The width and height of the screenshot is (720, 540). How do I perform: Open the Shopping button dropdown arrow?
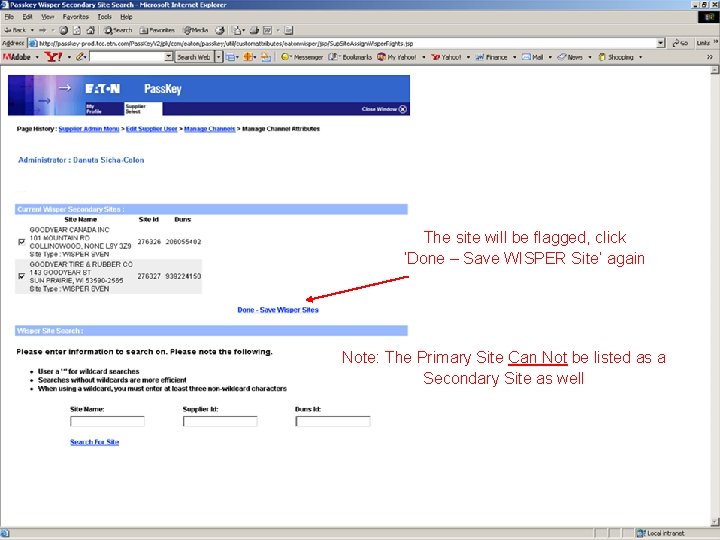pyautogui.click(x=640, y=57)
